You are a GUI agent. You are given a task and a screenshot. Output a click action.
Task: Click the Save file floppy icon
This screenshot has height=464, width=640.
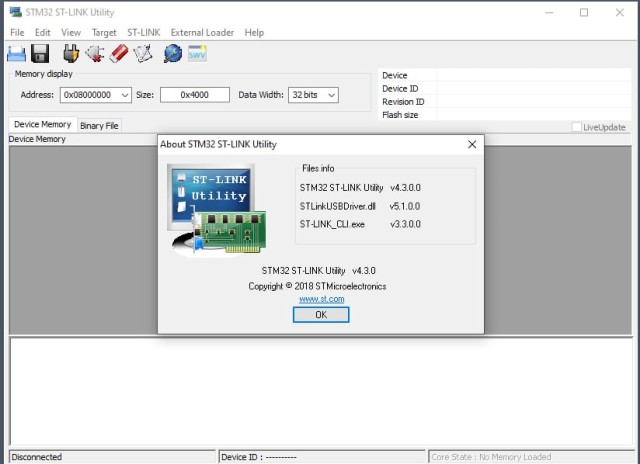[40, 54]
